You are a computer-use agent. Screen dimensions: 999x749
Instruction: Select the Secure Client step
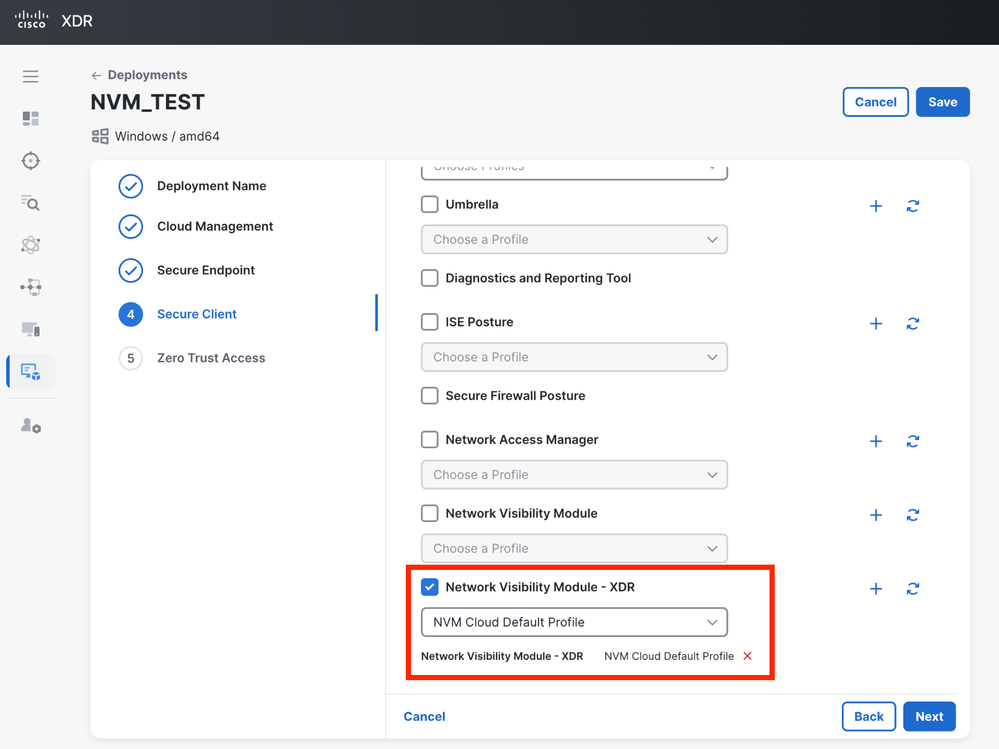click(178, 314)
